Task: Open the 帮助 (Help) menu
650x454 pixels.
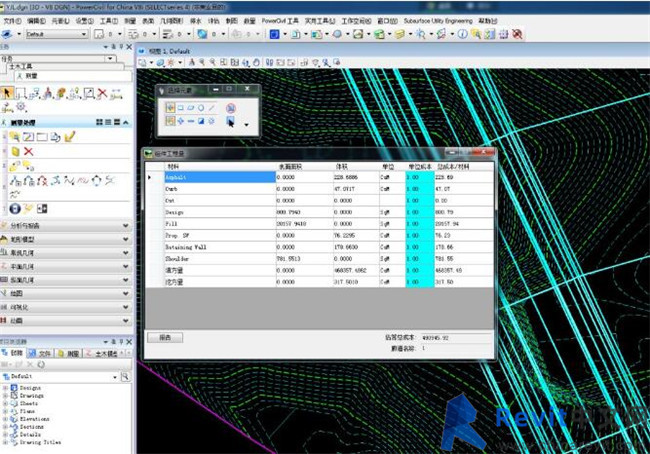Action: click(x=488, y=21)
